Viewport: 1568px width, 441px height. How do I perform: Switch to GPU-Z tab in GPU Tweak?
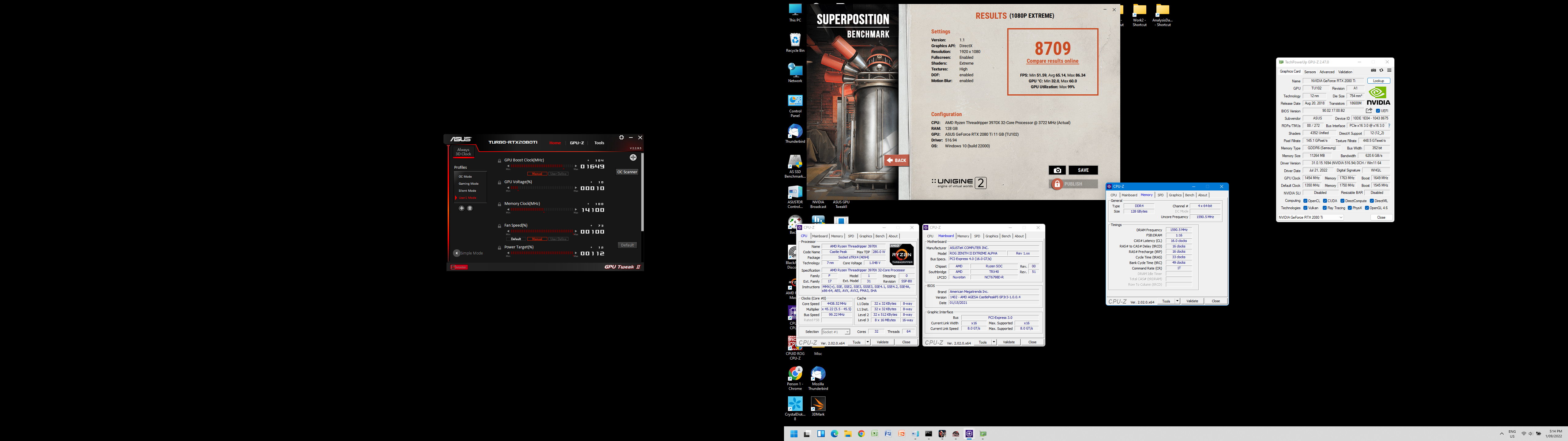[577, 143]
